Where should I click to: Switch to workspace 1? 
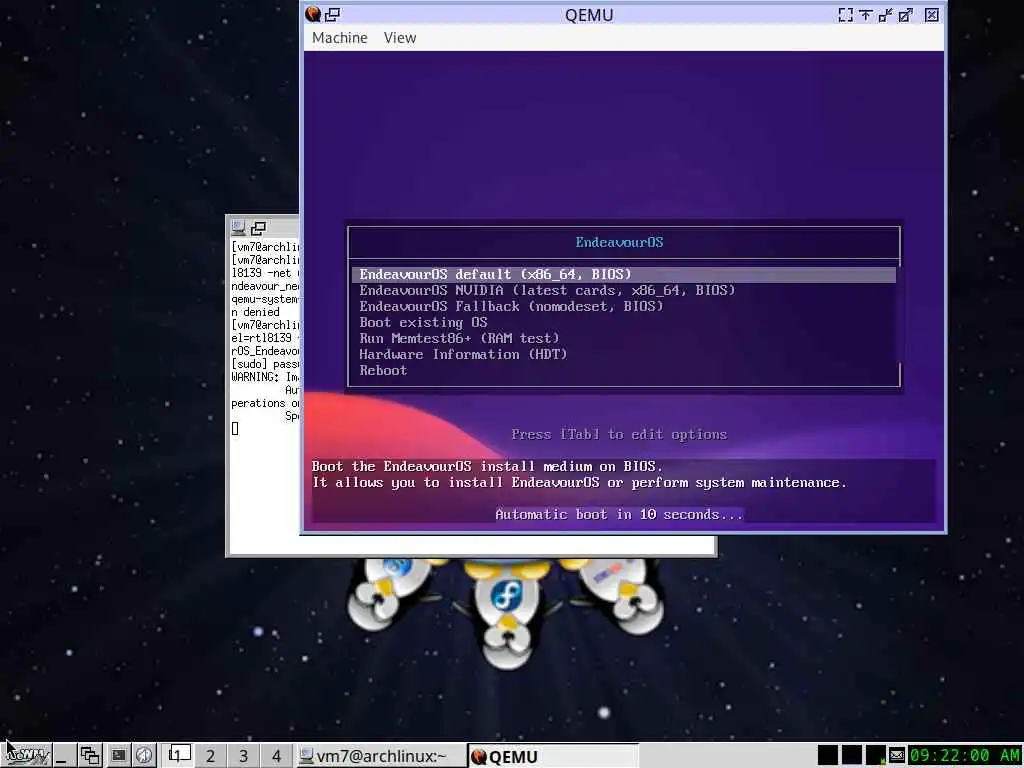(x=177, y=756)
